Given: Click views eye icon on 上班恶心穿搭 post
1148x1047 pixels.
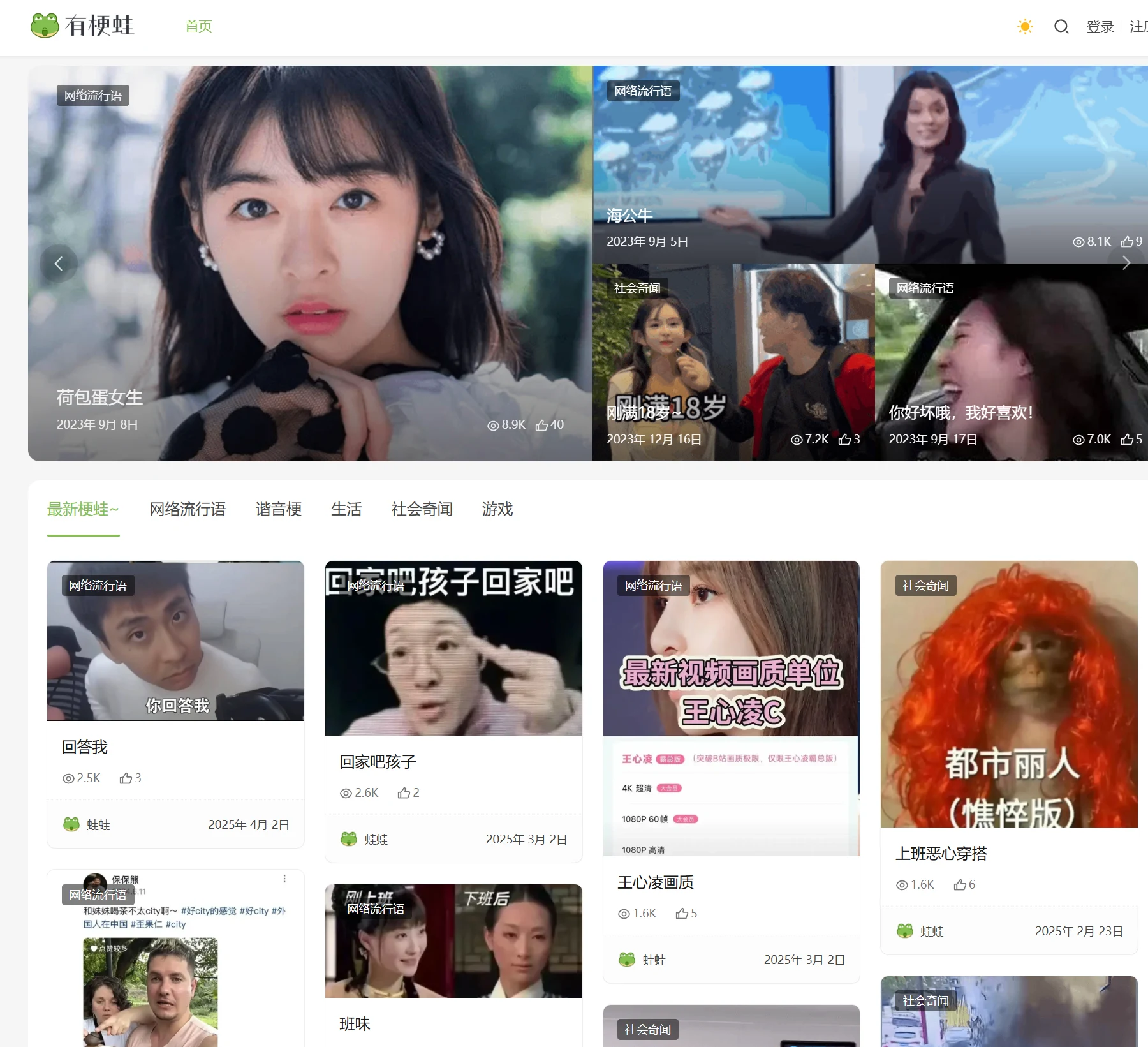Looking at the screenshot, I should pyautogui.click(x=902, y=886).
